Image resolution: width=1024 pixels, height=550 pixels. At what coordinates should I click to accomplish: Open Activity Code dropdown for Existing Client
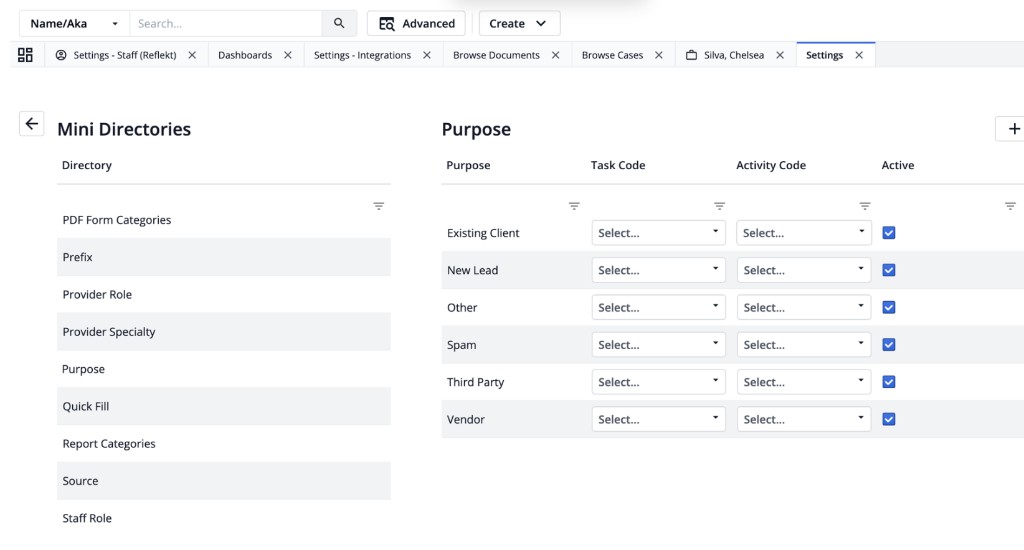(x=804, y=233)
